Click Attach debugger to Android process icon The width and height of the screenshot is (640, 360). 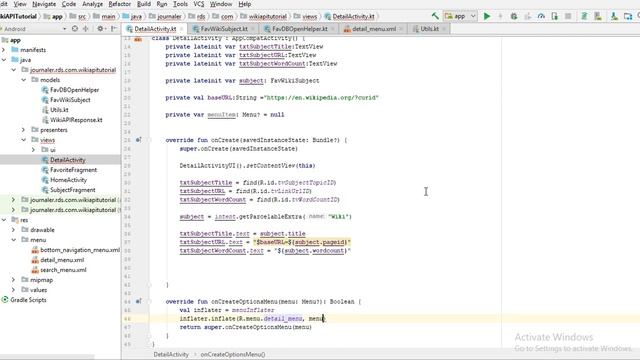click(x=554, y=16)
